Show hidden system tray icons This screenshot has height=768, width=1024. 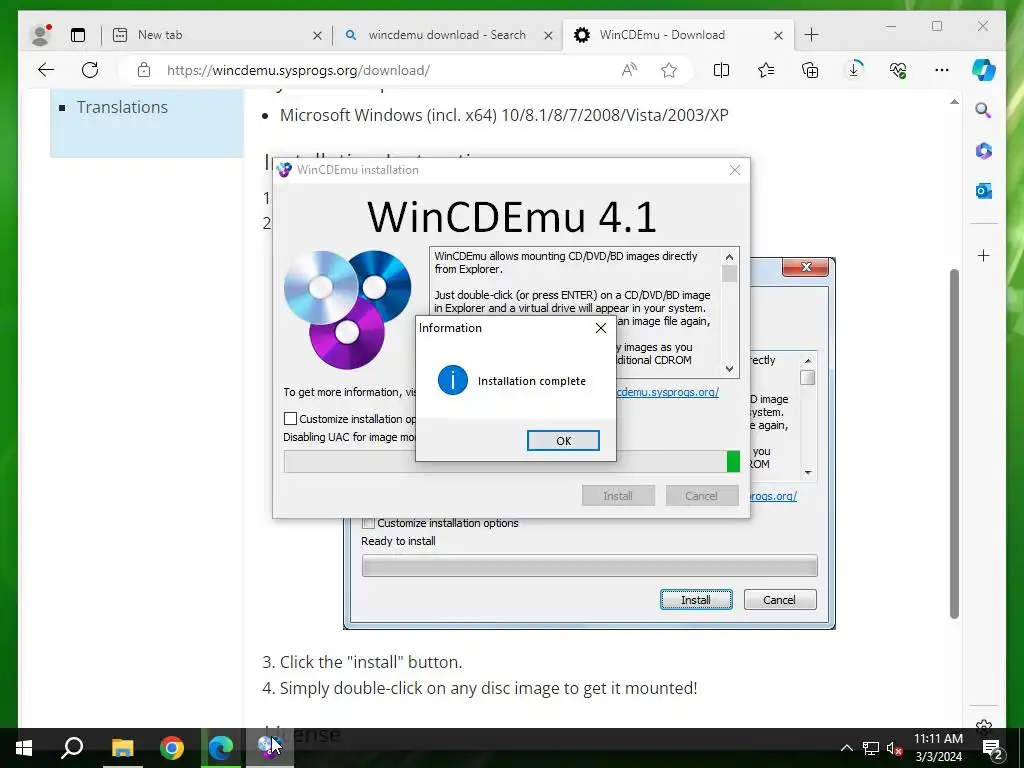pos(846,748)
